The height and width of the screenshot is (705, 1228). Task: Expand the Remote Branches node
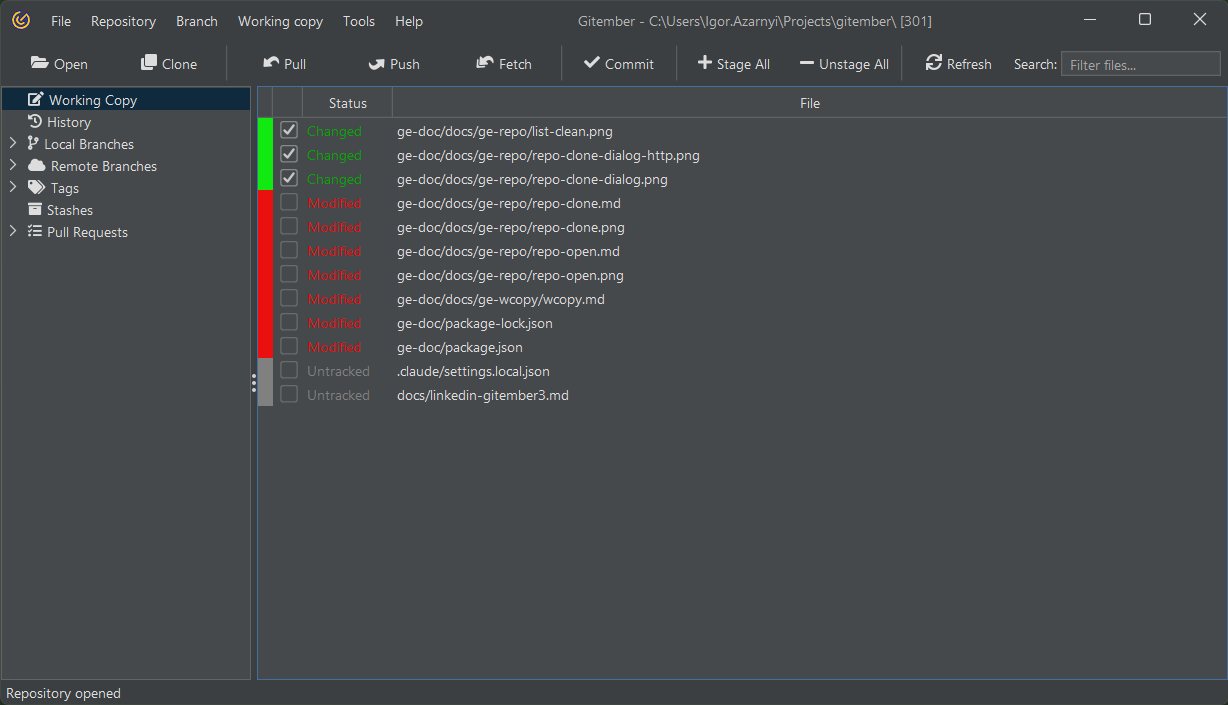click(13, 166)
